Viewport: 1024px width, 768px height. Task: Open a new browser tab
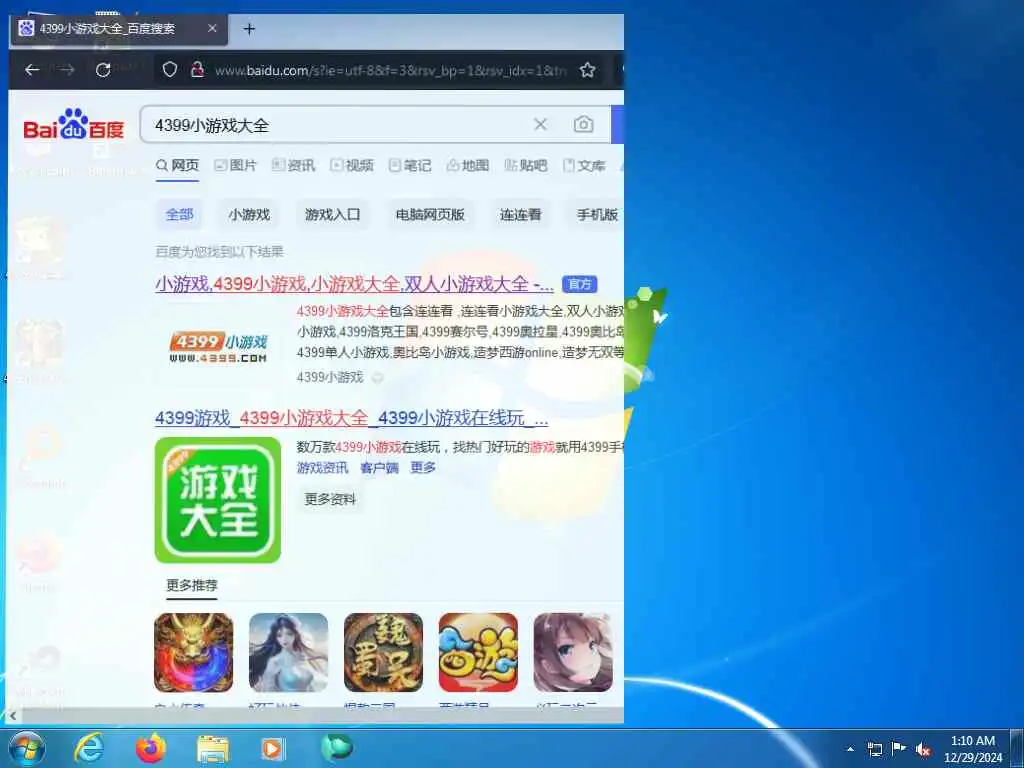(x=249, y=29)
